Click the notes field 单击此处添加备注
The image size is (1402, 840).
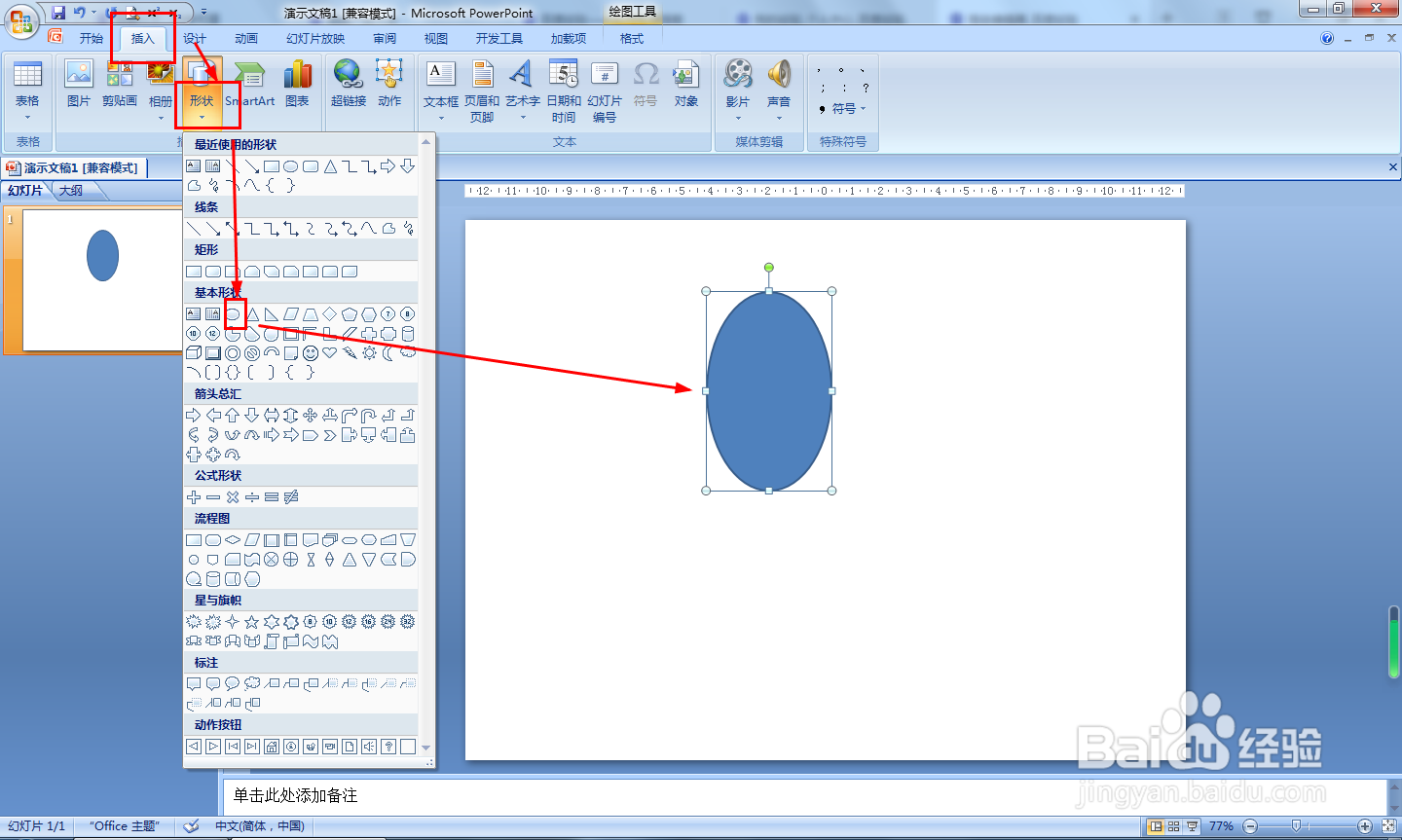click(x=804, y=796)
